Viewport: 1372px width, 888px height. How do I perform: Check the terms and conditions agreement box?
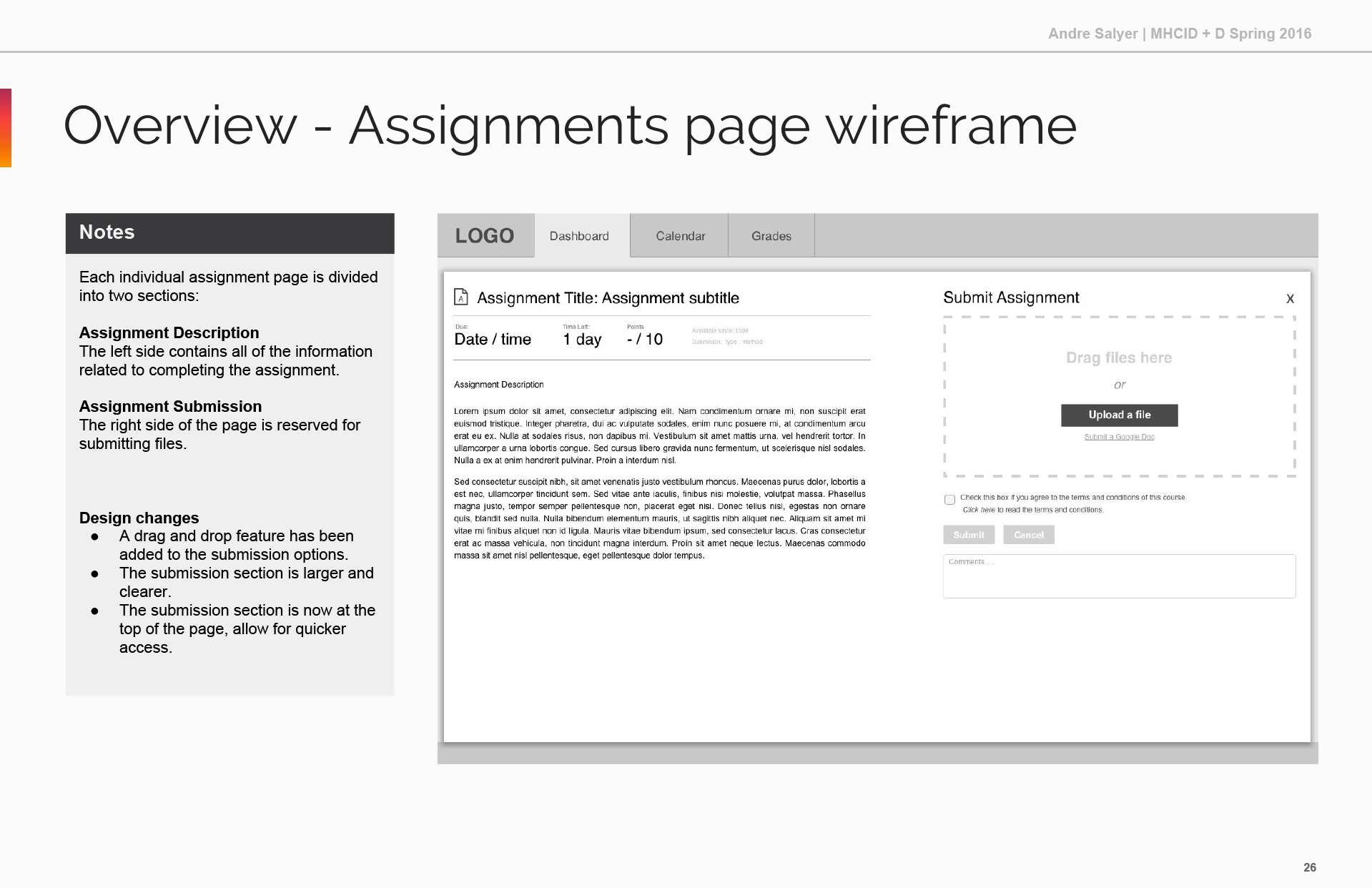point(949,500)
